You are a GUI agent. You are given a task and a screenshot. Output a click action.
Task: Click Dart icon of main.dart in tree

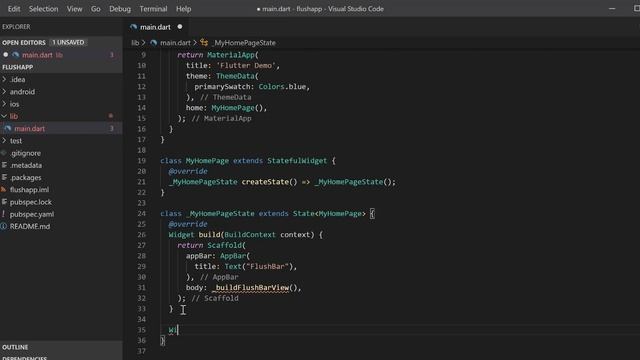(x=7, y=129)
